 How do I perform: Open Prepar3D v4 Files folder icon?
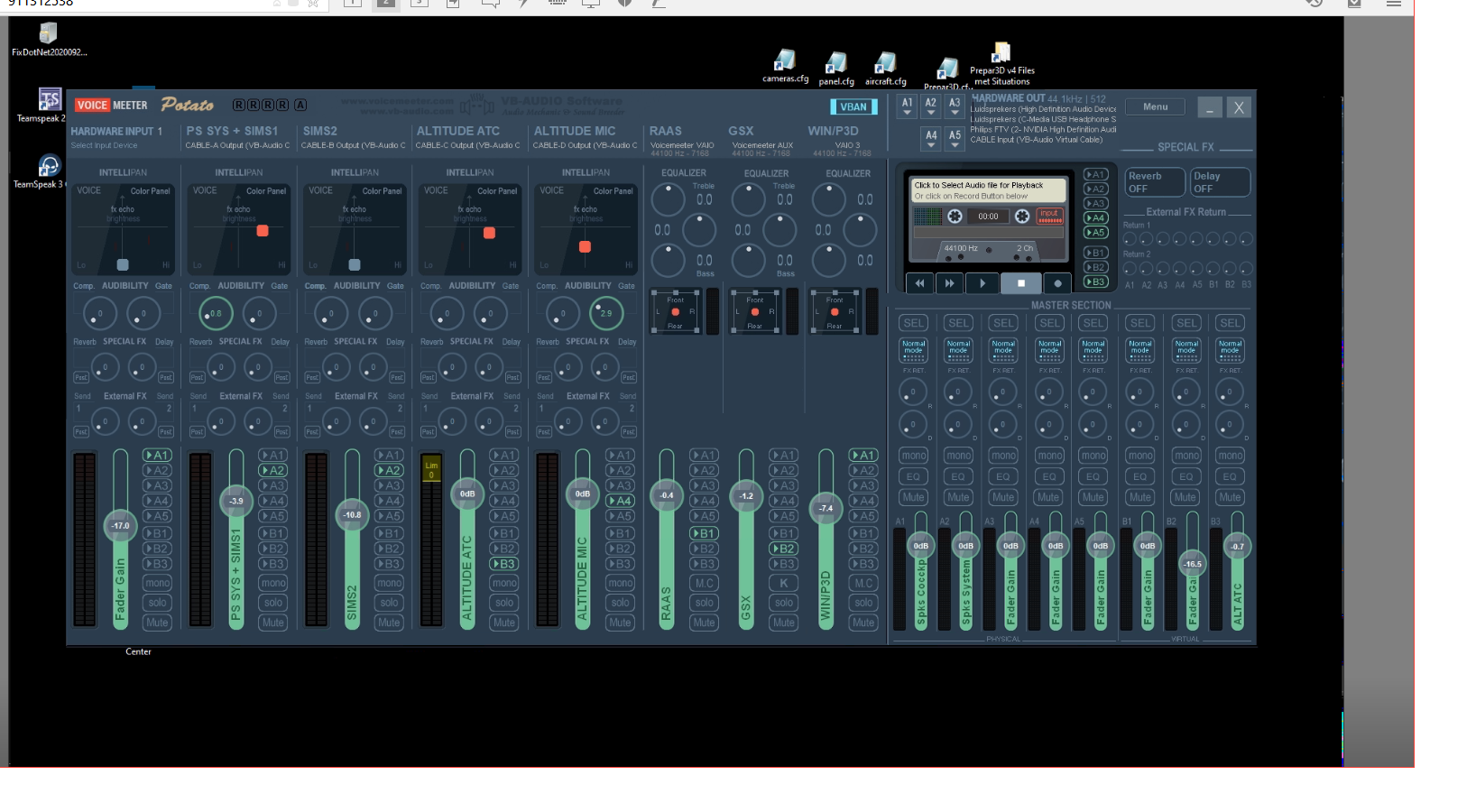(x=1001, y=64)
